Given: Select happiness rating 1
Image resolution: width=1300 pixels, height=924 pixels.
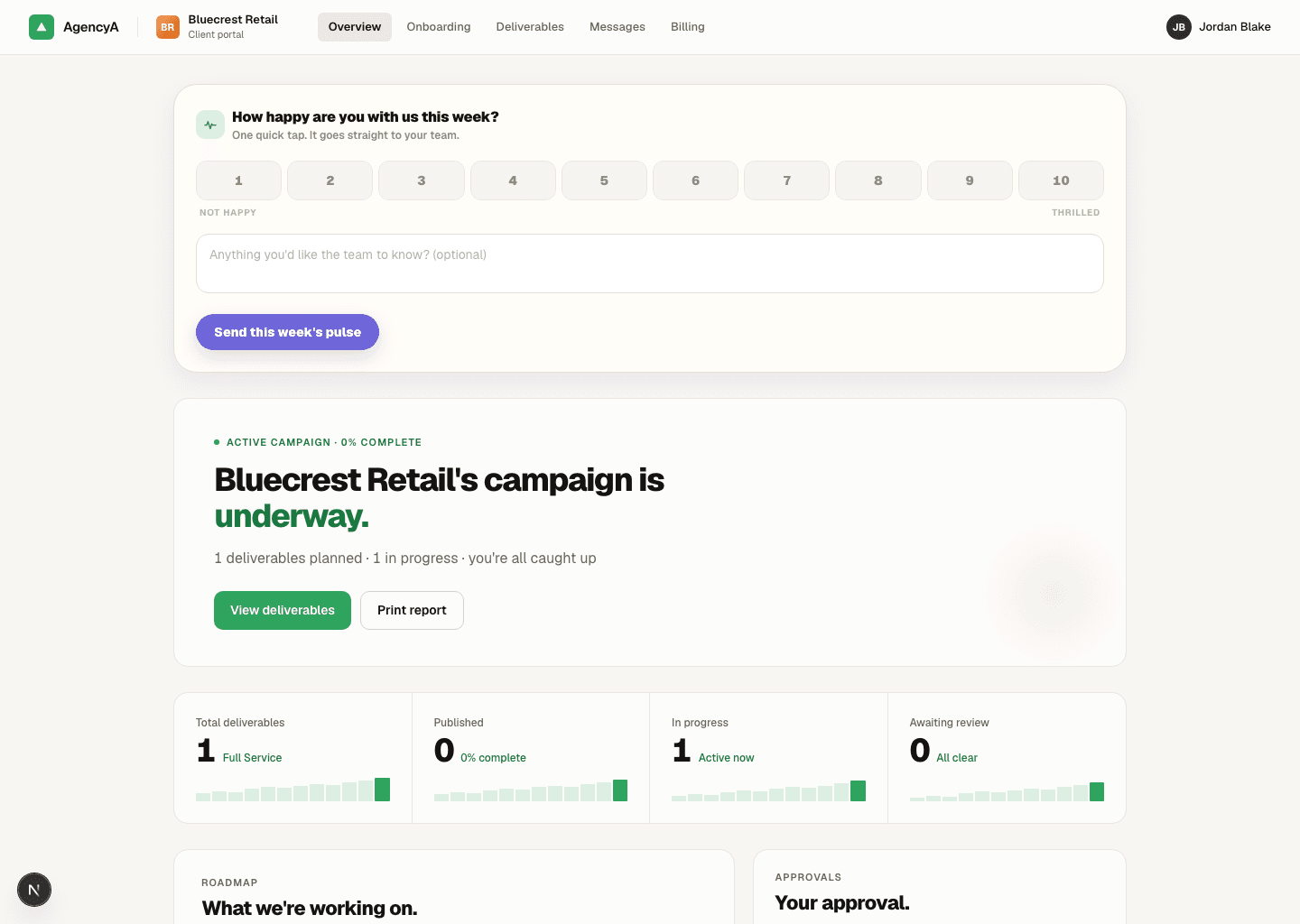Looking at the screenshot, I should point(238,180).
